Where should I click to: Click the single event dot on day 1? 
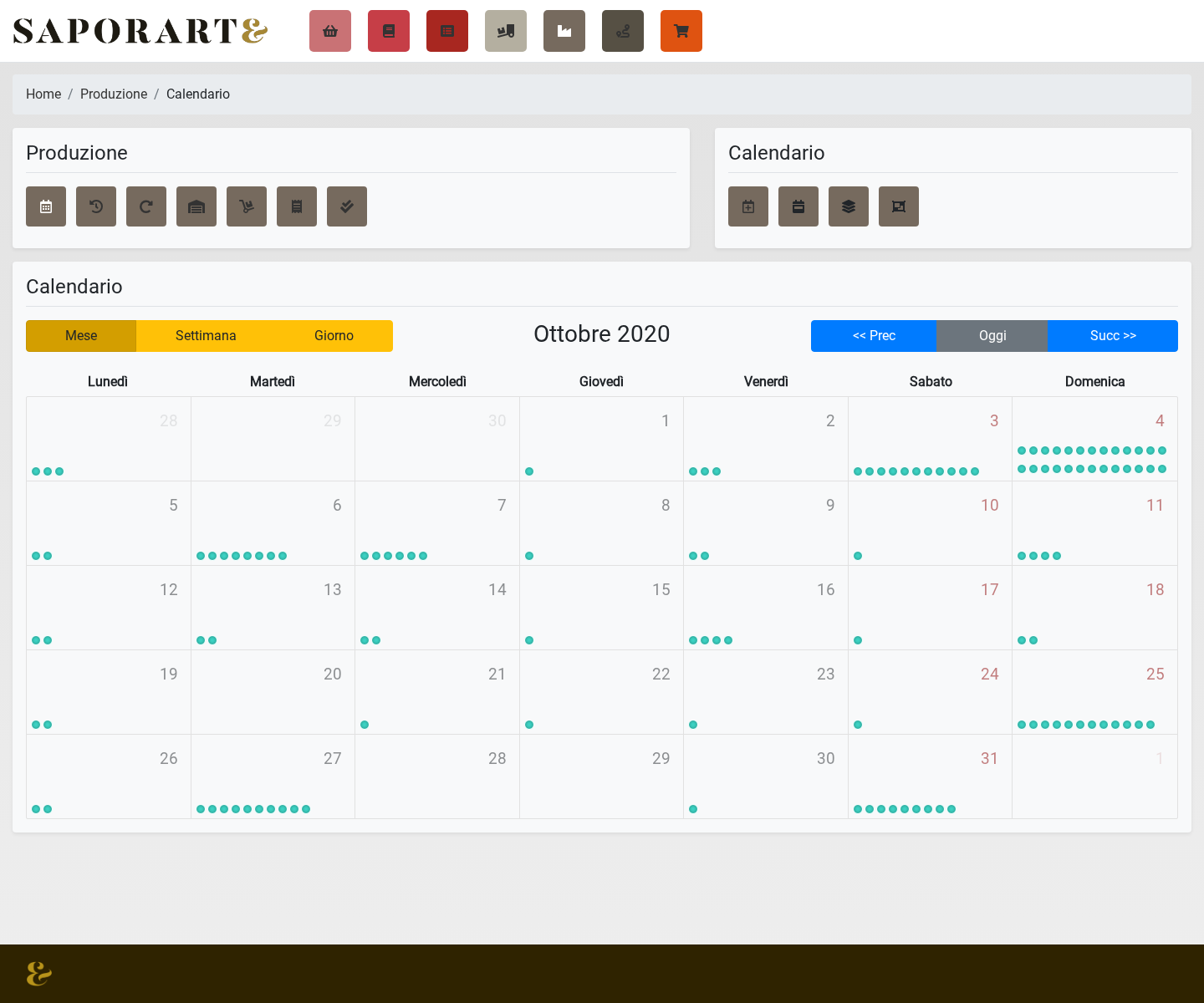click(x=529, y=471)
